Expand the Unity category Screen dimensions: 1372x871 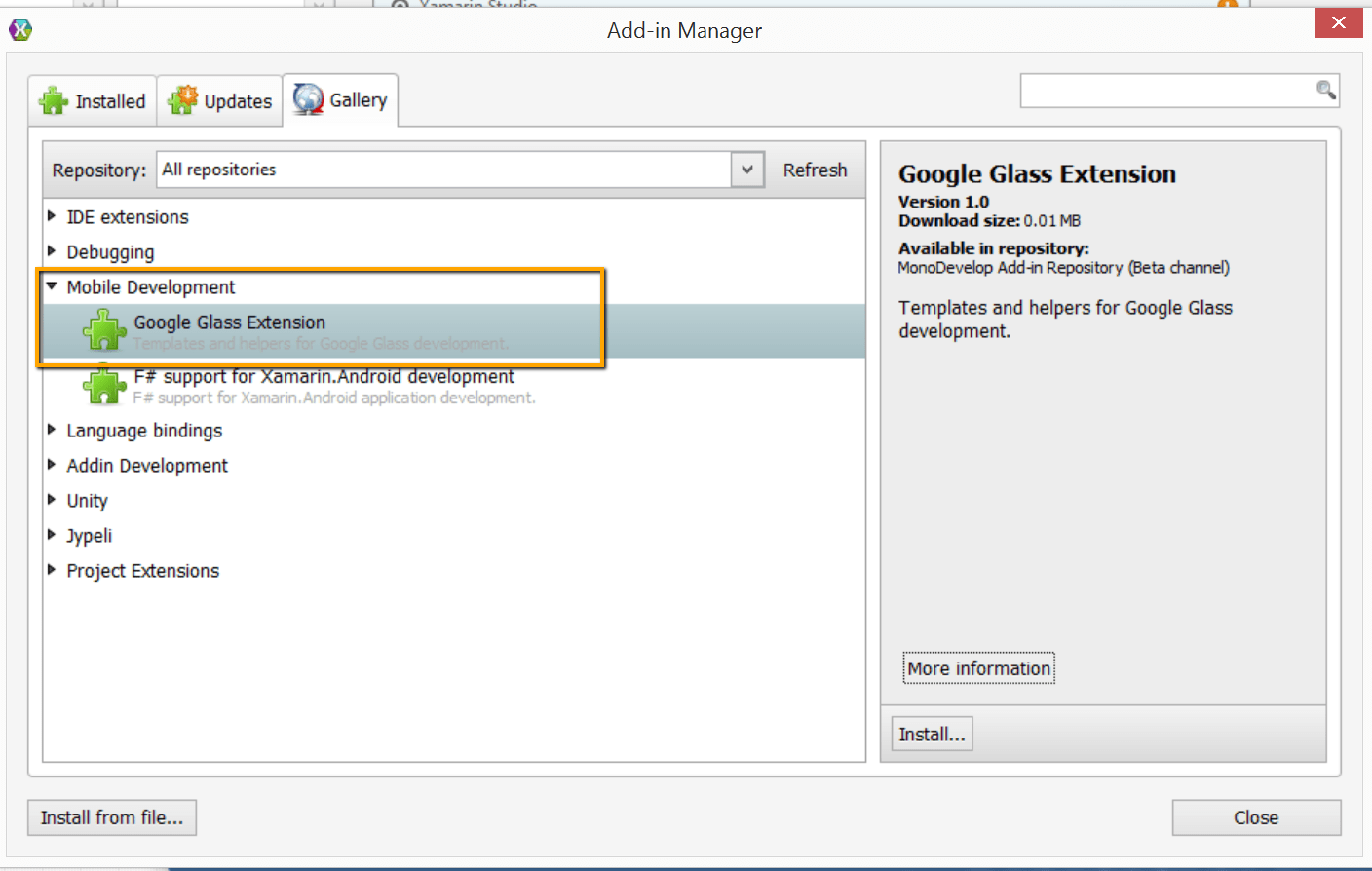52,500
